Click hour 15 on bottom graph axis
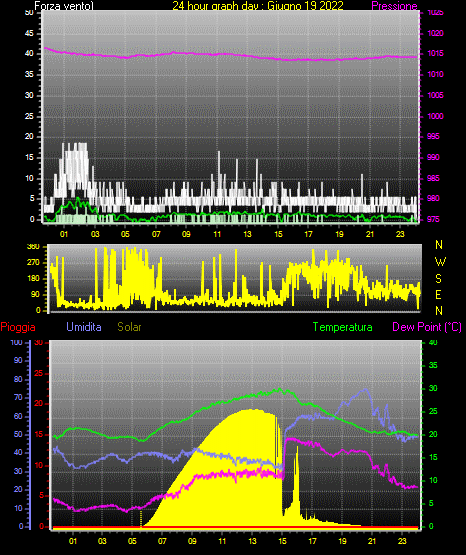Viewport: 466px width, 555px height. [282, 541]
